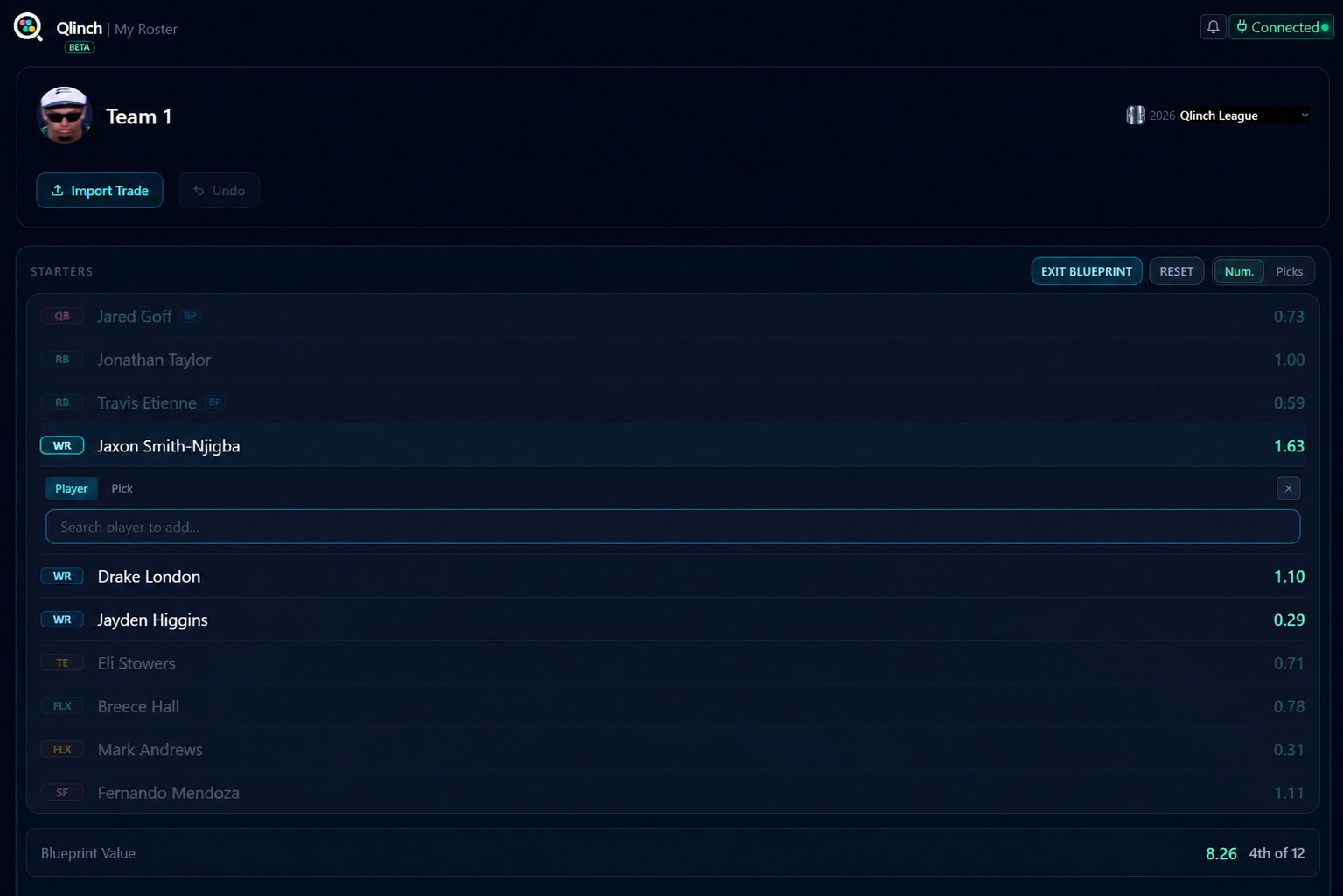Select the Mark Andrews row
This screenshot has width=1343, height=896.
click(673, 749)
